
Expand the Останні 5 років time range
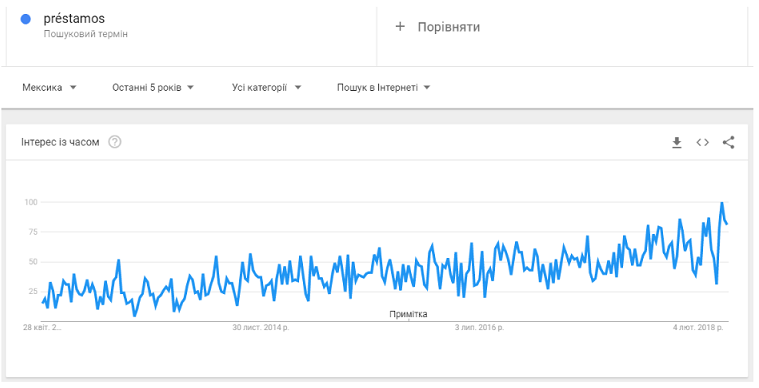coord(153,88)
